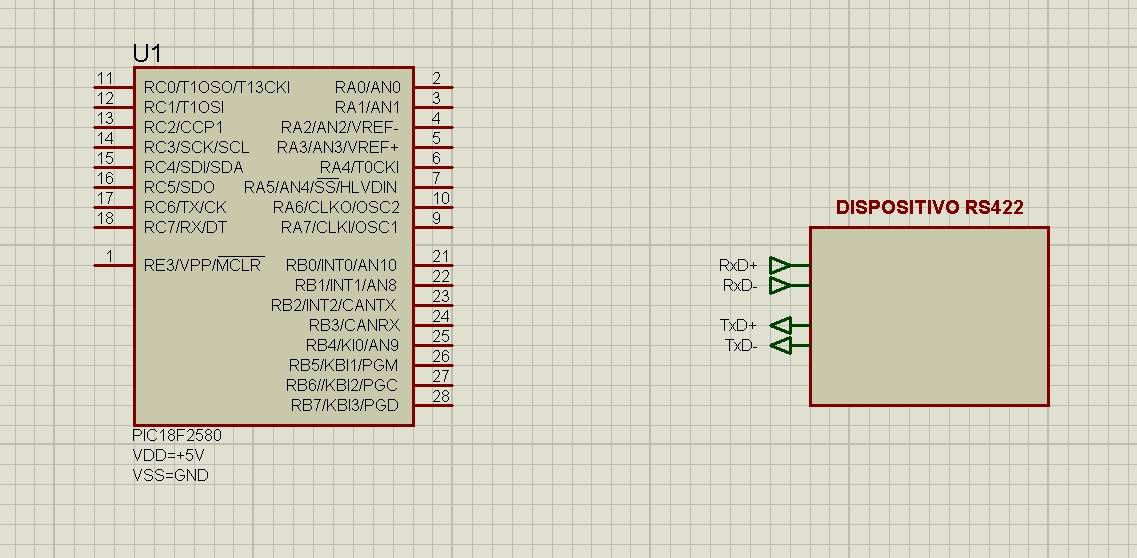The height and width of the screenshot is (558, 1137).
Task: Click pin 3 RA1/AN1 on U1
Action: pos(434,107)
